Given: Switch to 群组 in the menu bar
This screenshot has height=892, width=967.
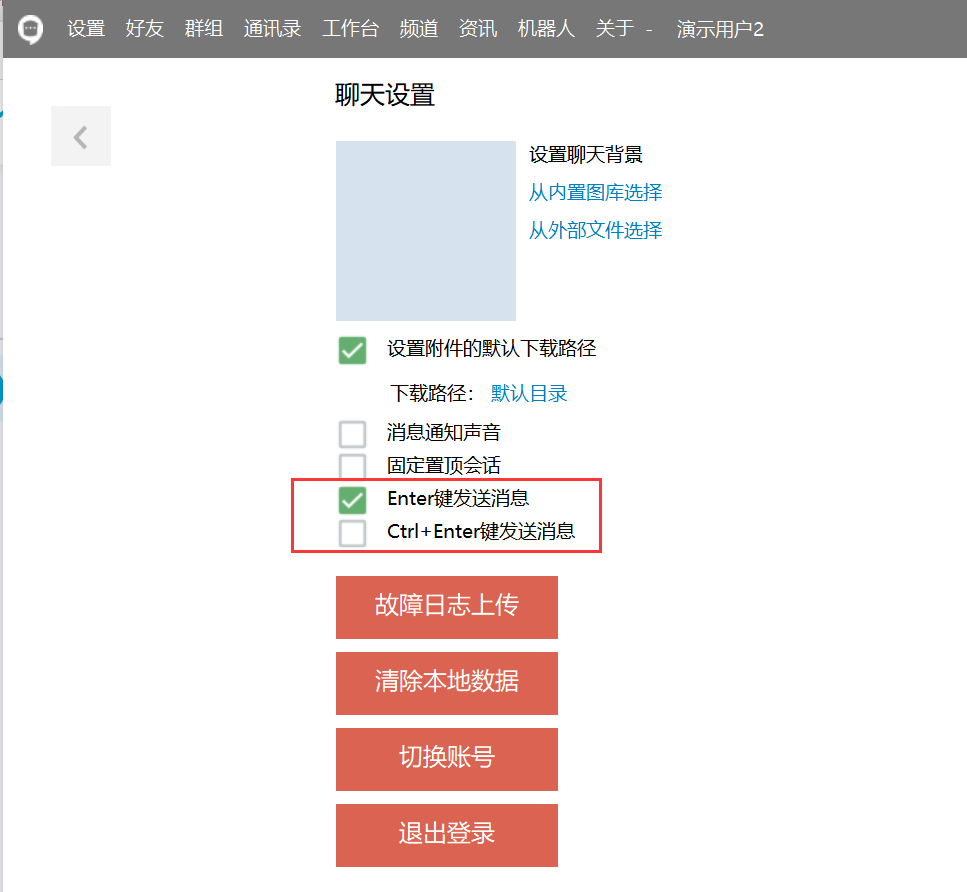Looking at the screenshot, I should coord(204,29).
